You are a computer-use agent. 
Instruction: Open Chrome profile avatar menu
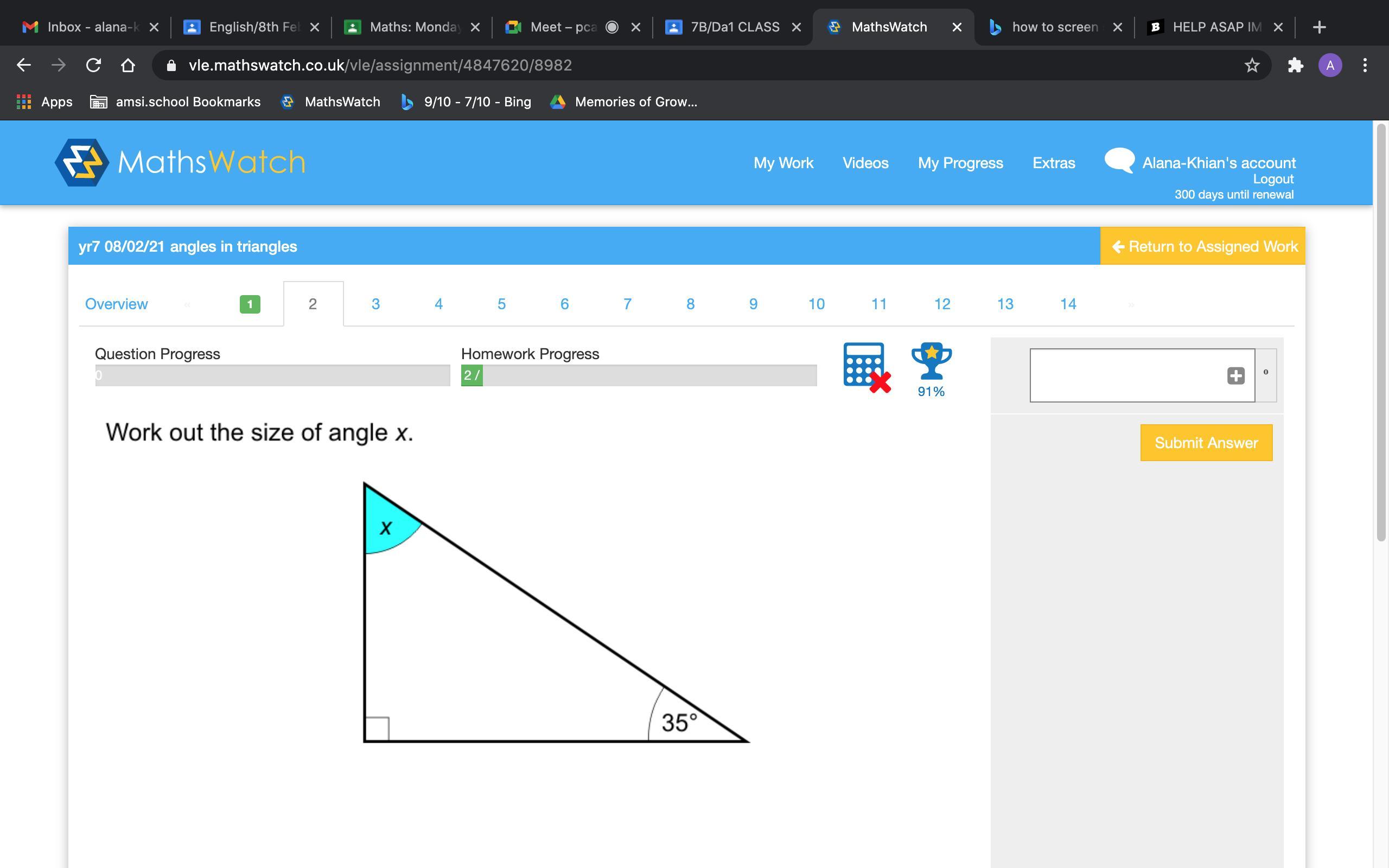(1330, 66)
